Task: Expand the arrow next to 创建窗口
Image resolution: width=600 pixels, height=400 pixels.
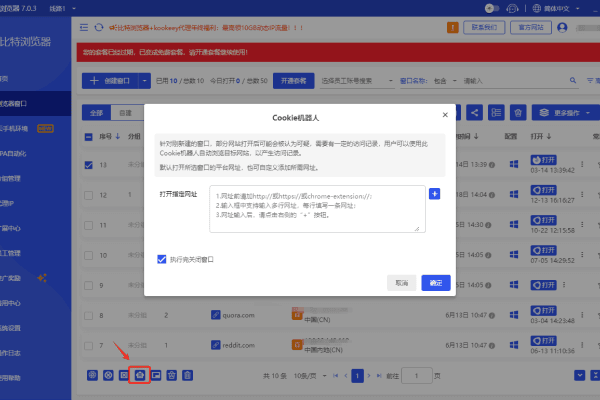Action: (x=144, y=81)
